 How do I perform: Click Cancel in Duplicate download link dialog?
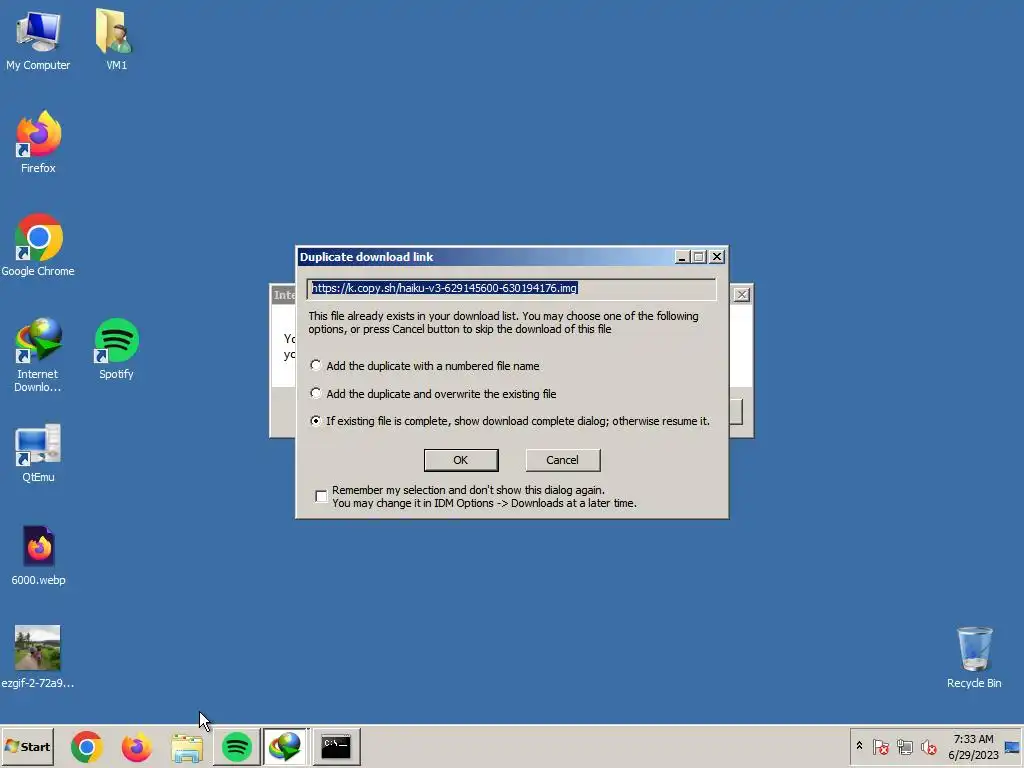tap(562, 460)
